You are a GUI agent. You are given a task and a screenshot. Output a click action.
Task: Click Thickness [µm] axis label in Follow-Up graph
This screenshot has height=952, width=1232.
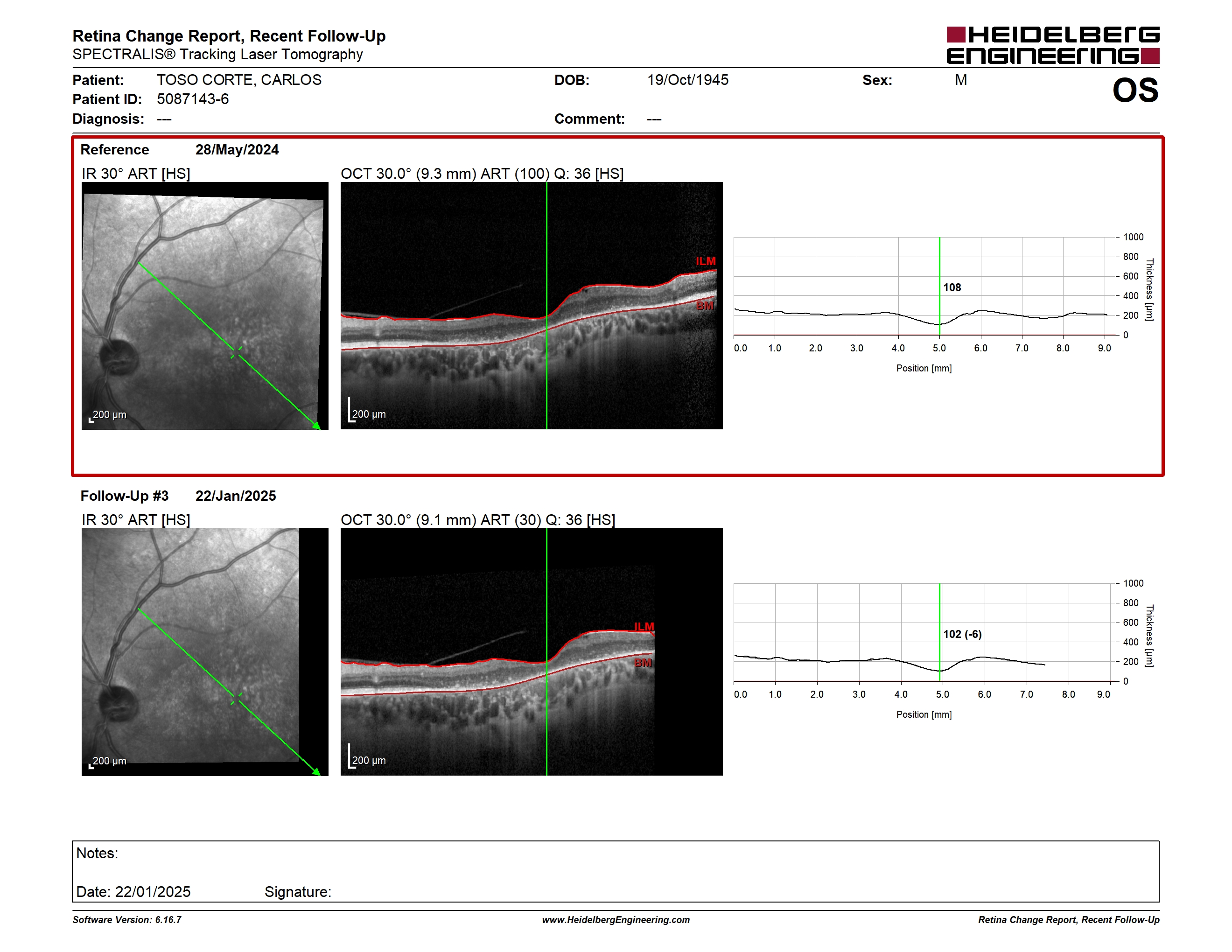tap(1149, 636)
